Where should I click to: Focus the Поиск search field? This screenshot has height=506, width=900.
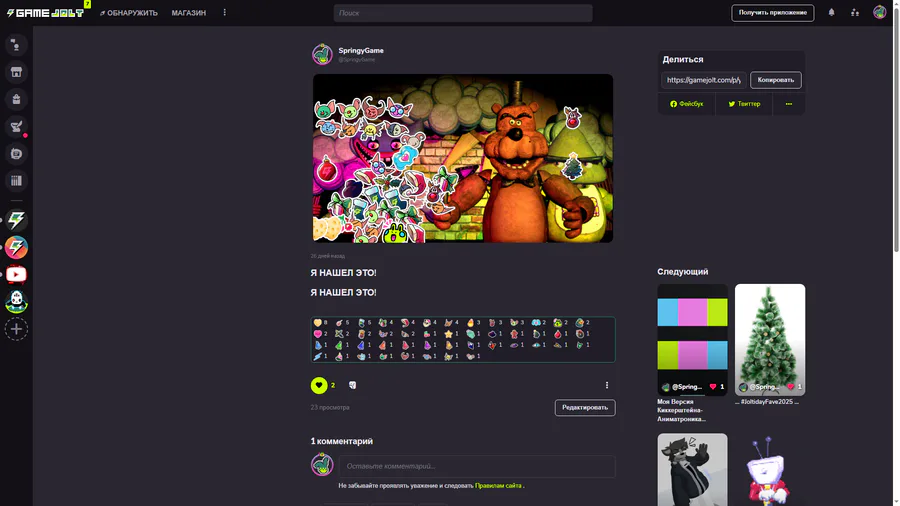pyautogui.click(x=463, y=13)
